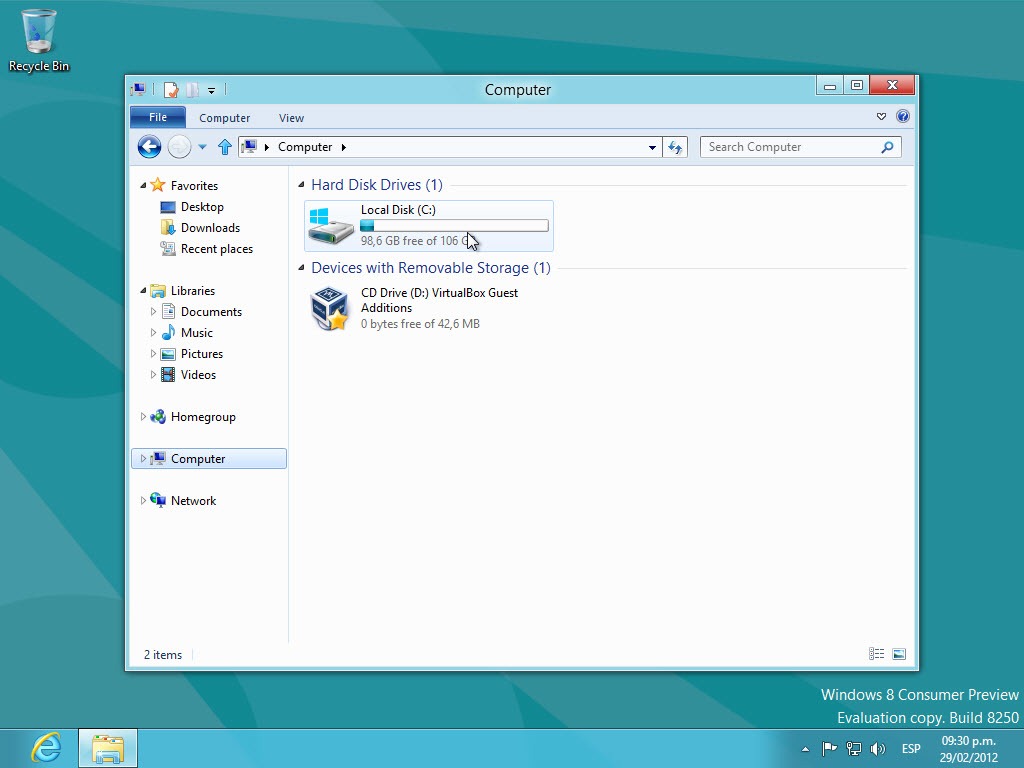Click the Local Disk usage bar

(x=454, y=225)
